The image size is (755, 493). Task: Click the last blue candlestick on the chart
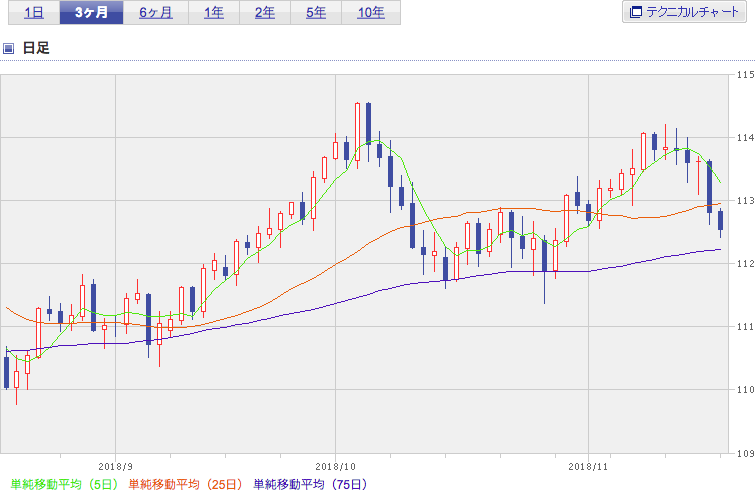point(720,220)
